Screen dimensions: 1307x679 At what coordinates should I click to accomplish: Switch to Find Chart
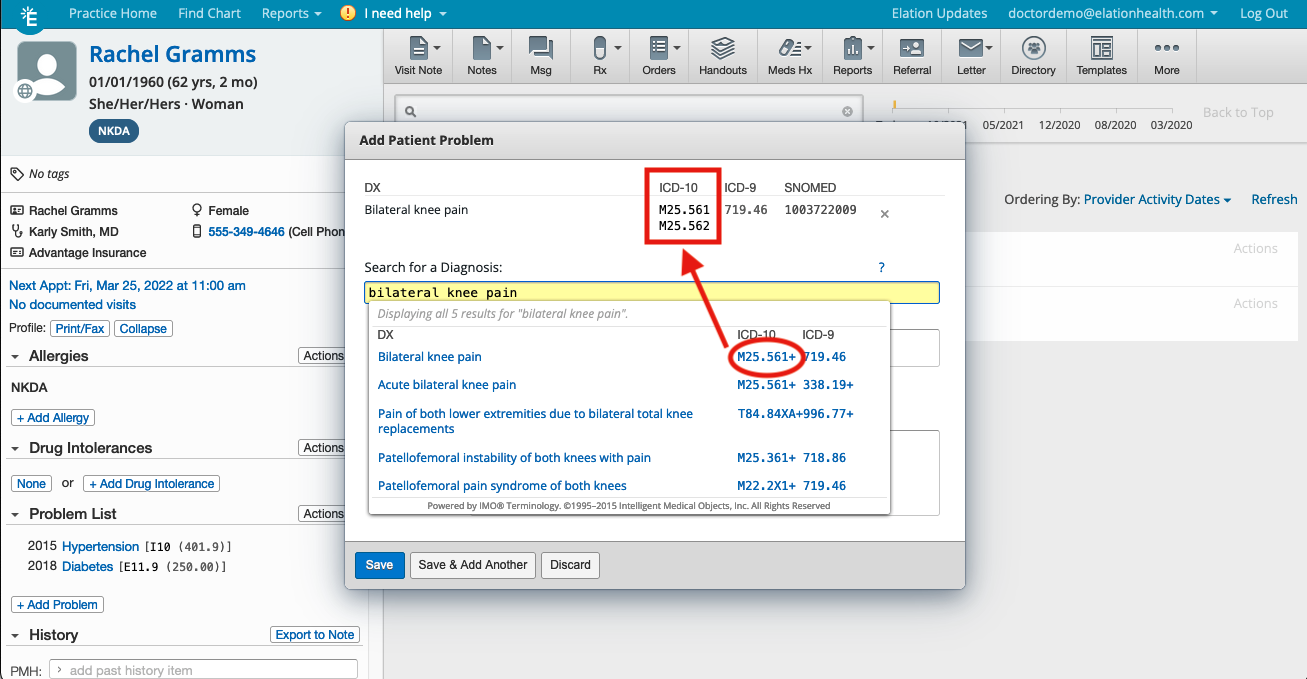click(x=209, y=13)
